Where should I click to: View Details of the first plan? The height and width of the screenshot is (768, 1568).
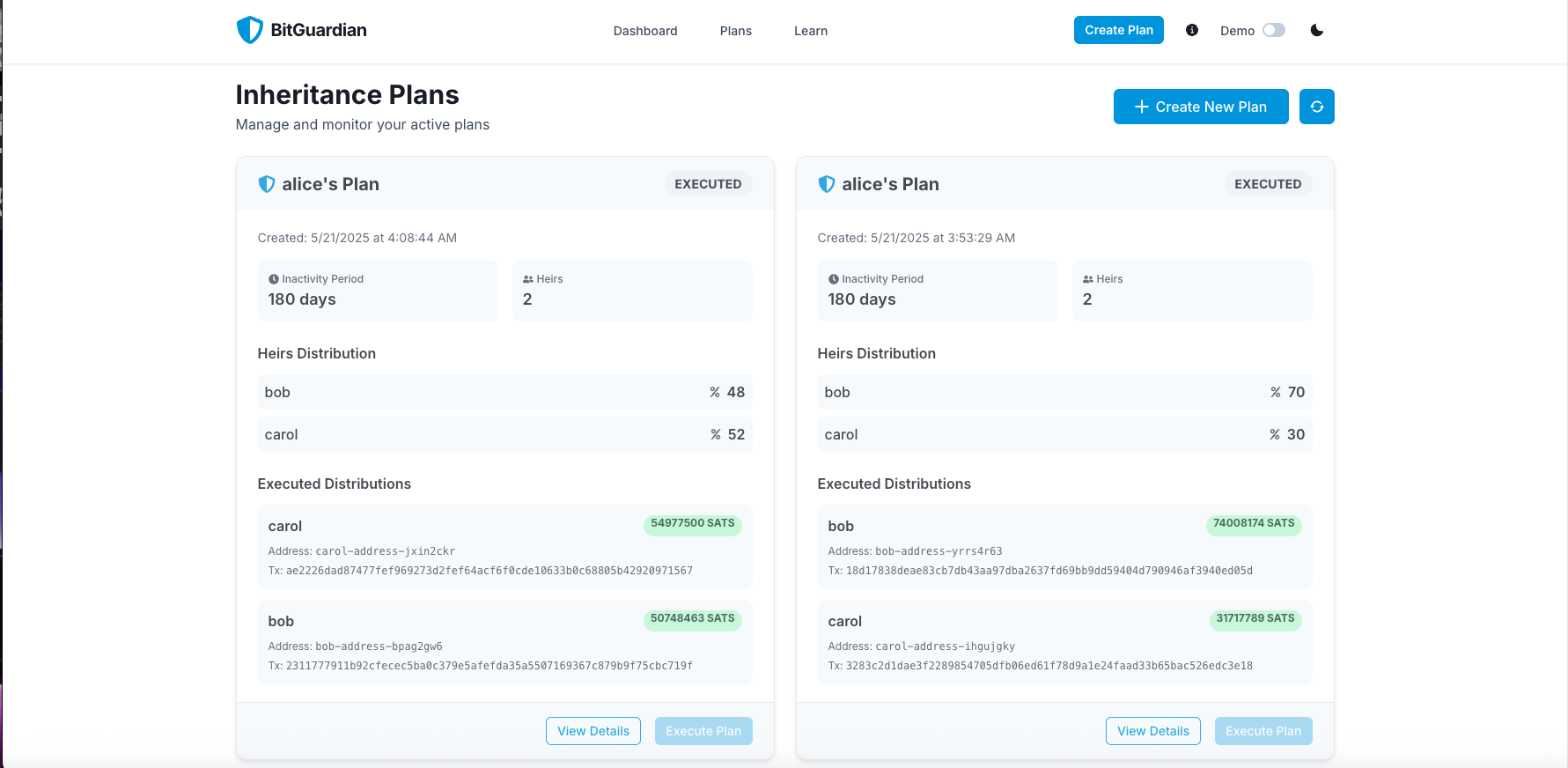click(593, 731)
